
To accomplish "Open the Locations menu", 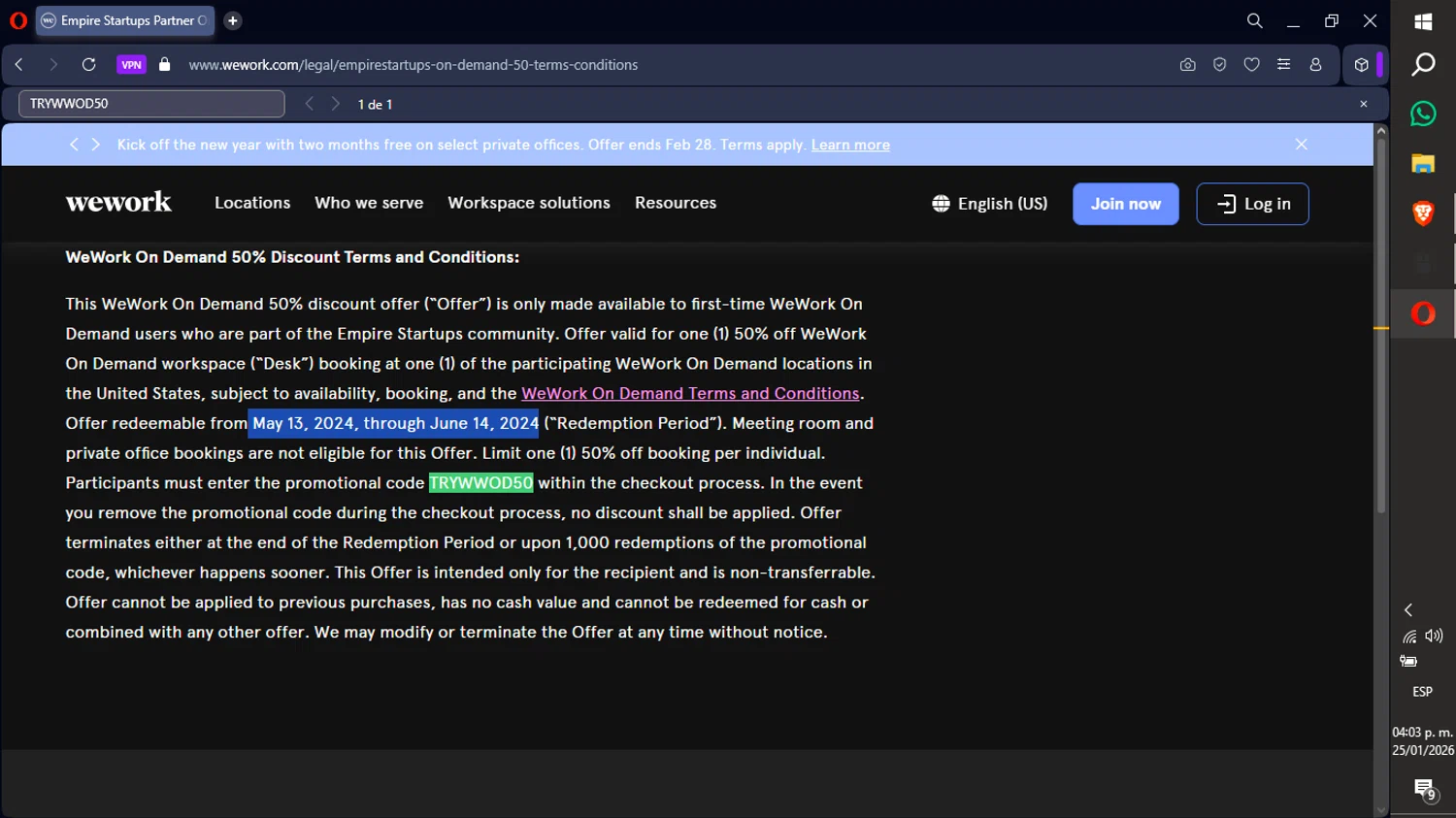I will pyautogui.click(x=252, y=203).
